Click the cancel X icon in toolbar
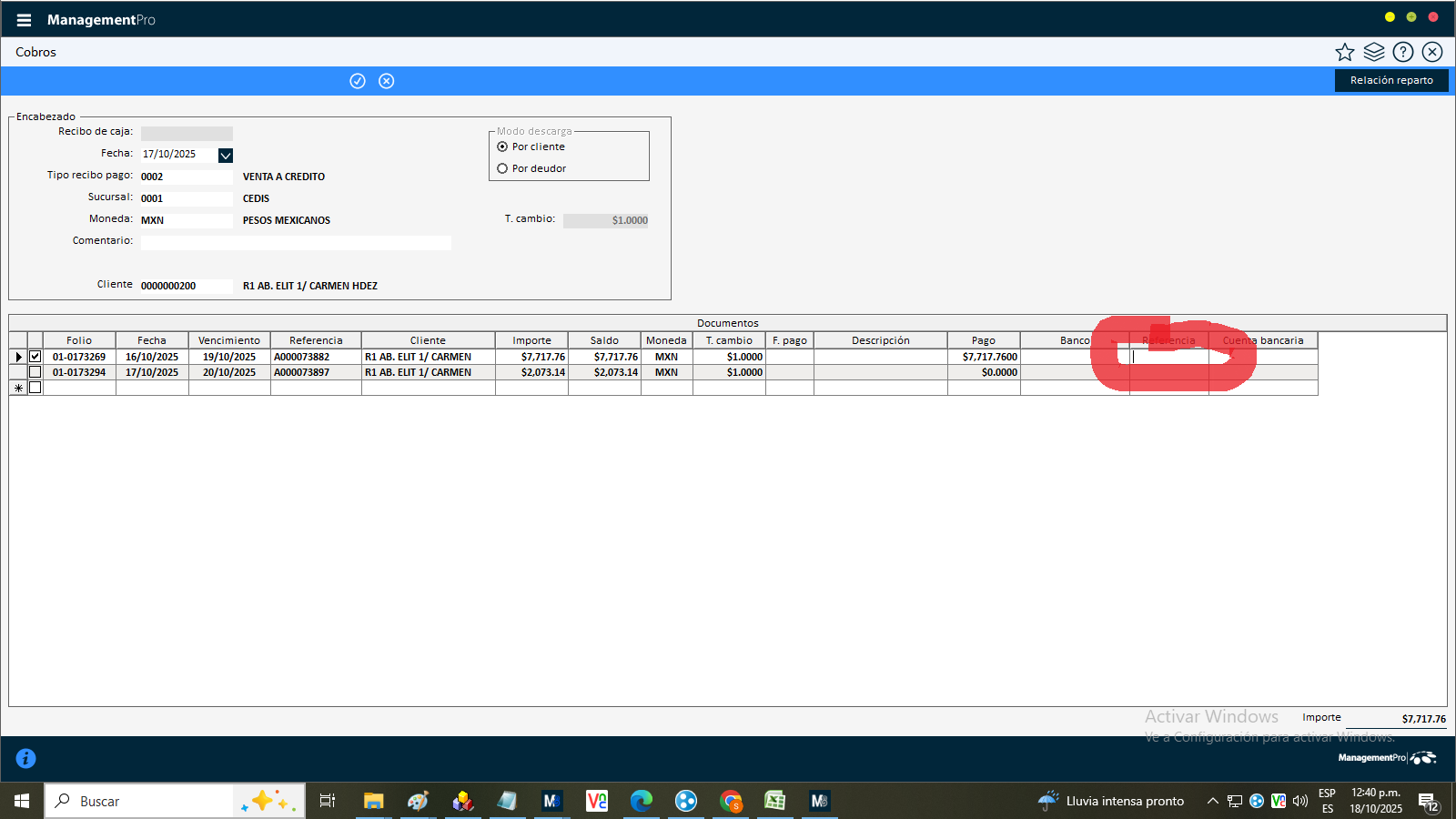 tap(387, 81)
